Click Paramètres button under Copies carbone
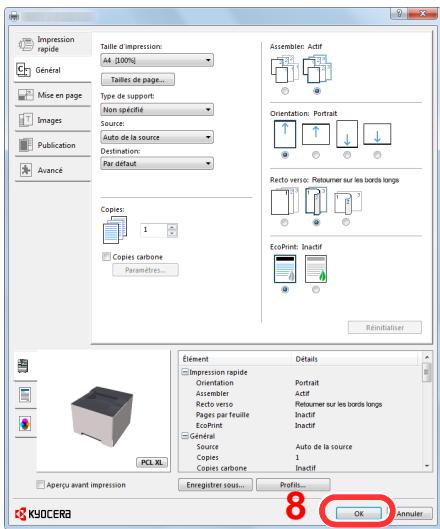 [x=145, y=270]
